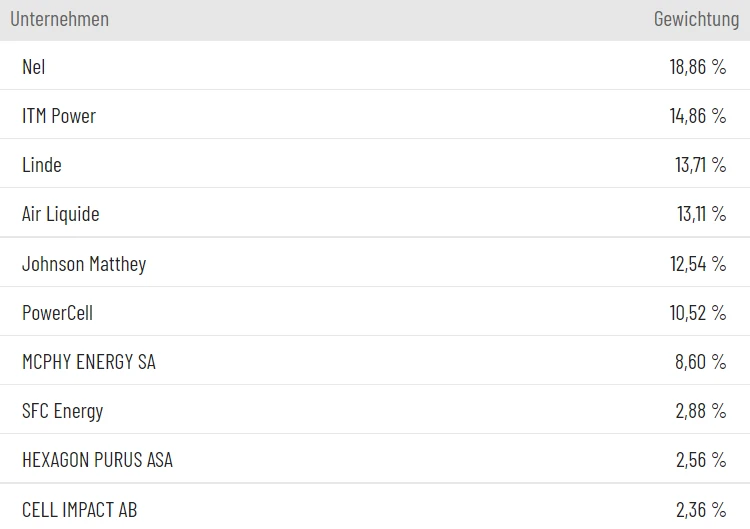This screenshot has width=750, height=529.
Task: Click the 18,86 % weighting value
Action: point(698,67)
